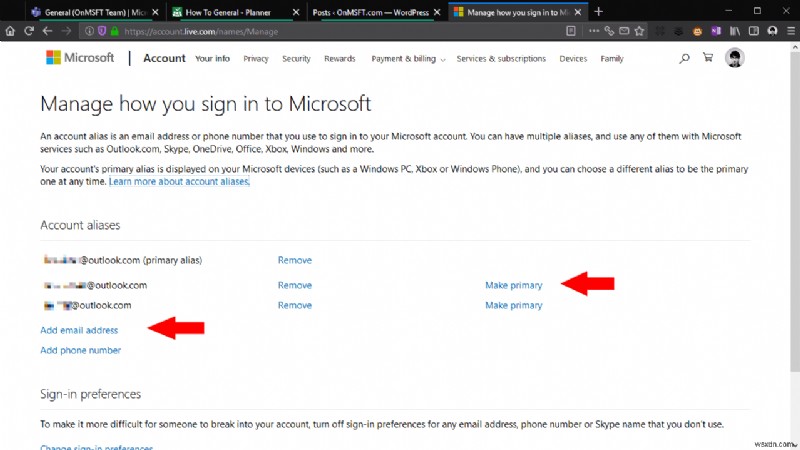Make the second alias primary
Image resolution: width=800 pixels, height=450 pixels.
[514, 285]
